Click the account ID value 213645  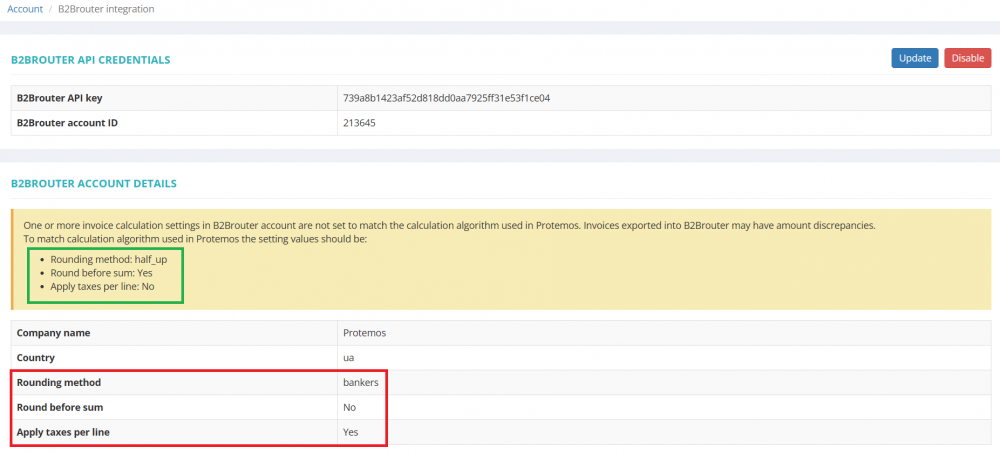(359, 123)
